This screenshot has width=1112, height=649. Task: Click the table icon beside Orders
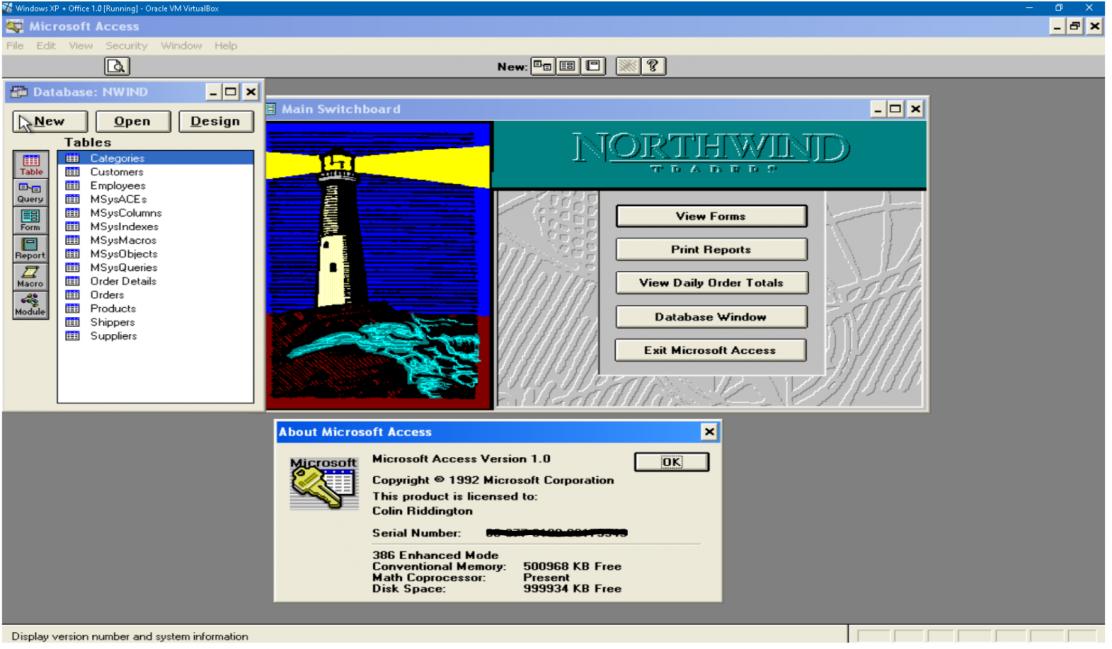pos(72,294)
